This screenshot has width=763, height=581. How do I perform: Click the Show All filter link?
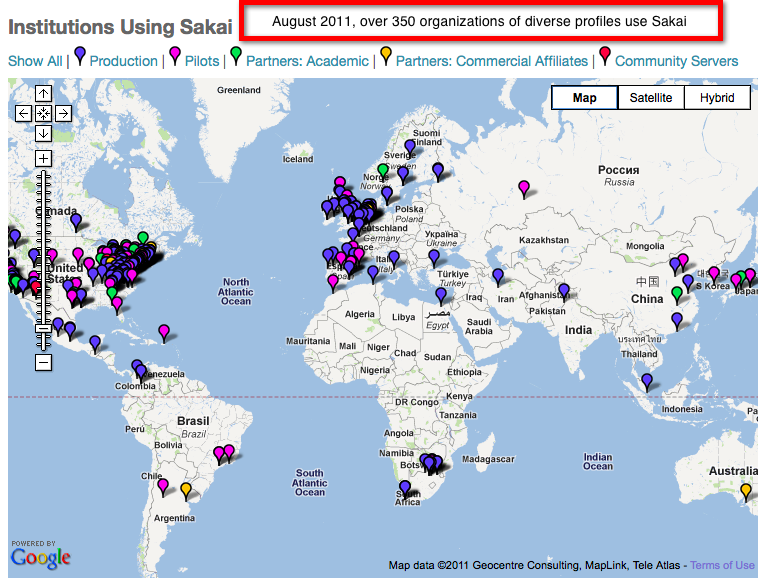pos(35,61)
